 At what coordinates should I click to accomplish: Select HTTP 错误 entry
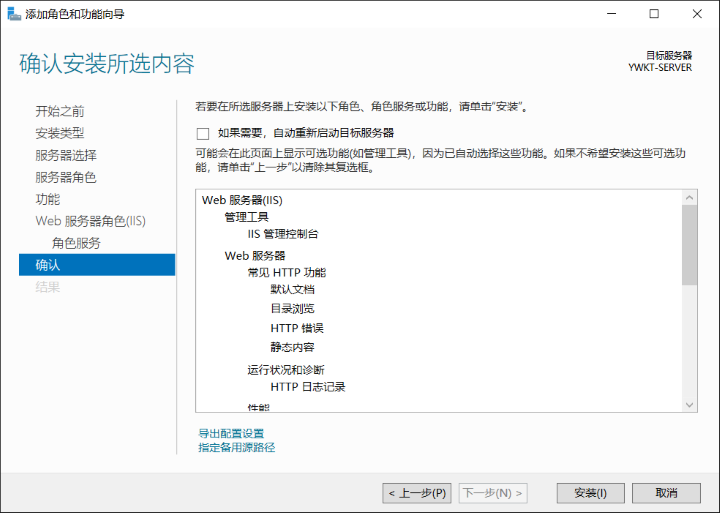point(297,328)
